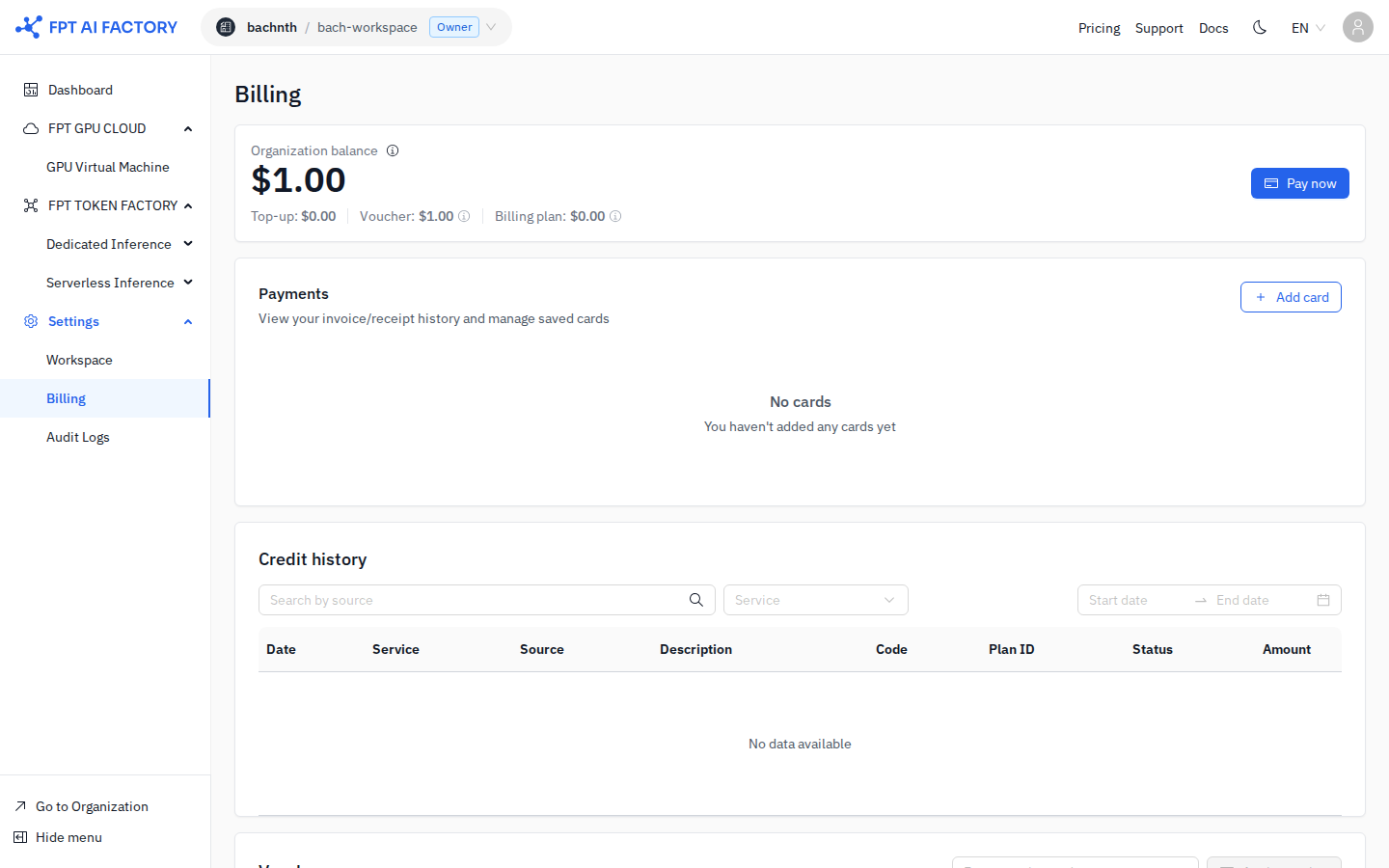Open the Docs link
This screenshot has height=868, width=1389.
point(1213,28)
